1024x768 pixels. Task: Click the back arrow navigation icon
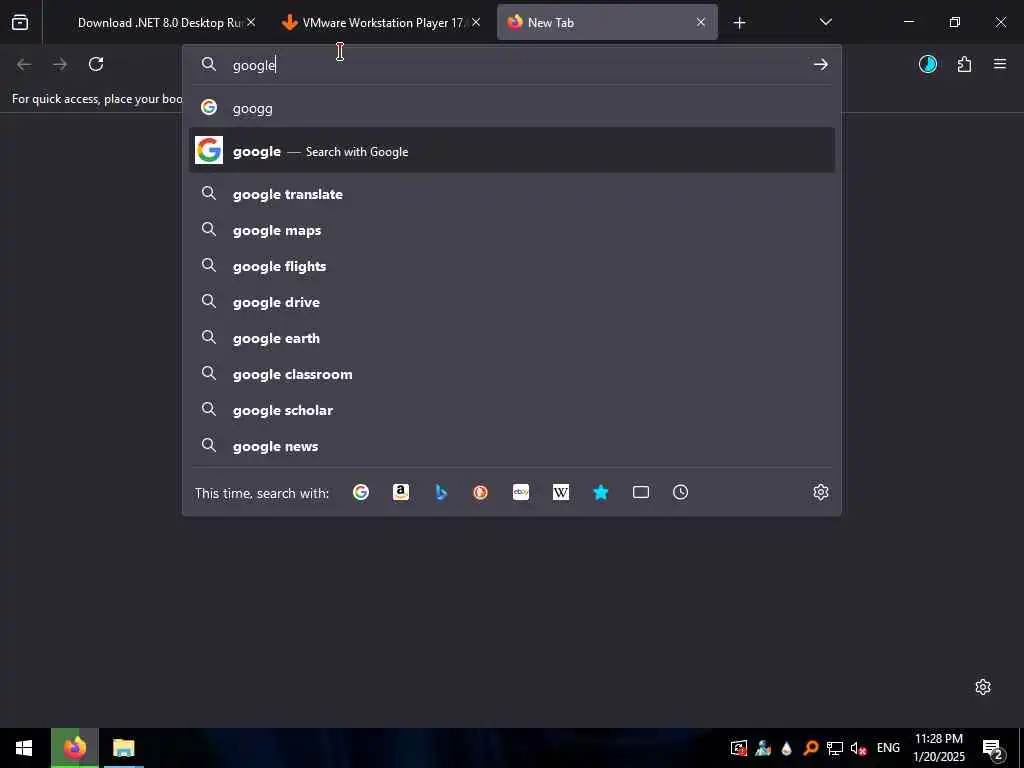(x=24, y=64)
